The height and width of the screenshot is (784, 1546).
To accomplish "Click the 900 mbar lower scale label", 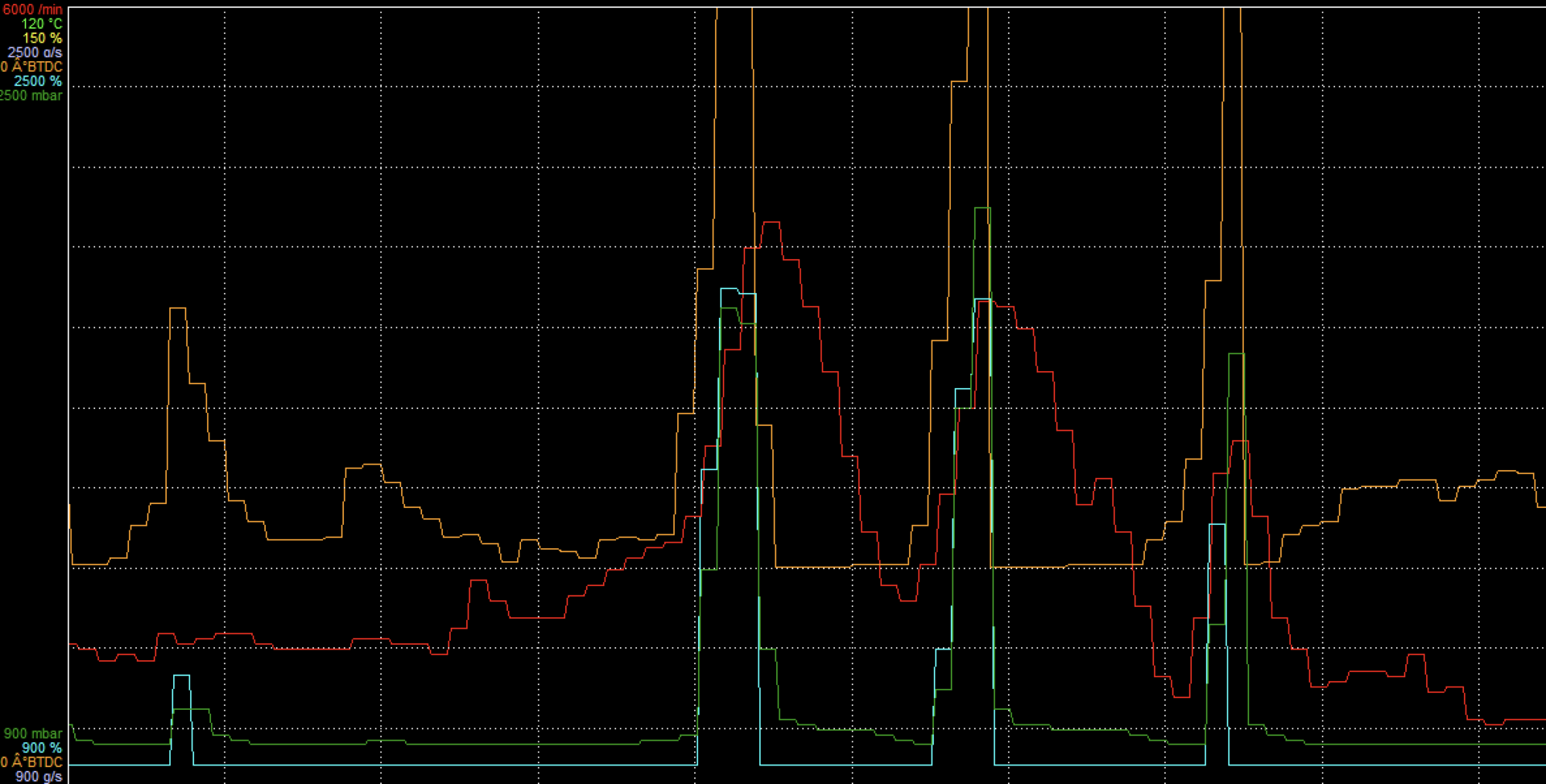I will pyautogui.click(x=32, y=733).
